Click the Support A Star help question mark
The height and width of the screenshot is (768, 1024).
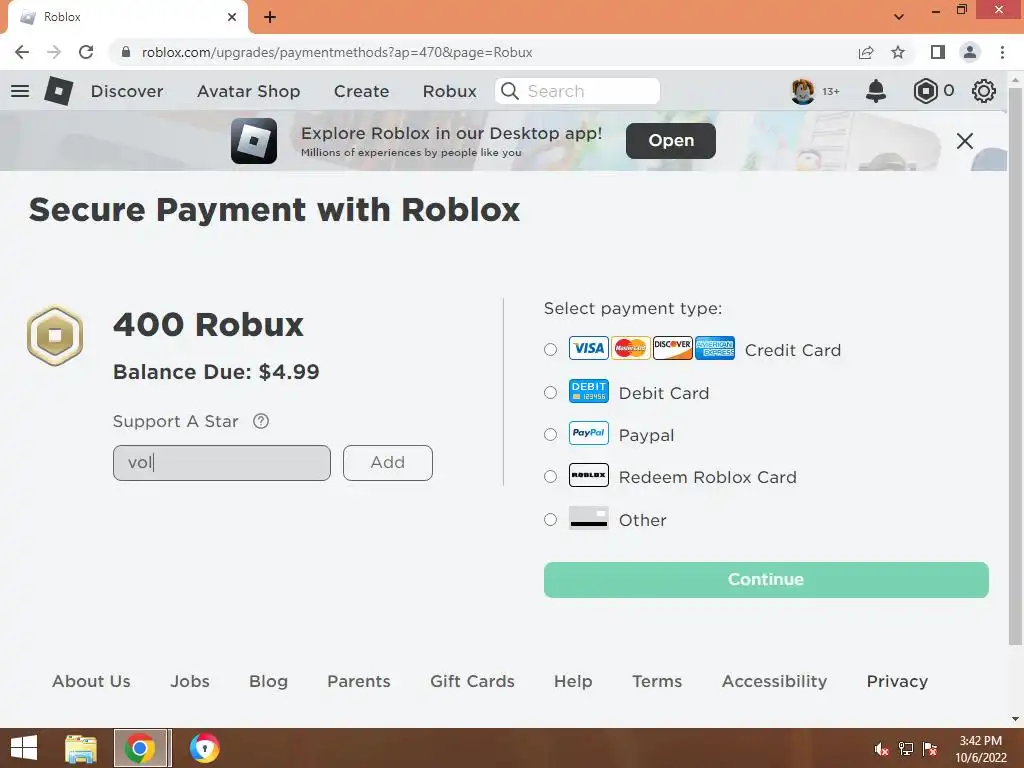tap(261, 421)
